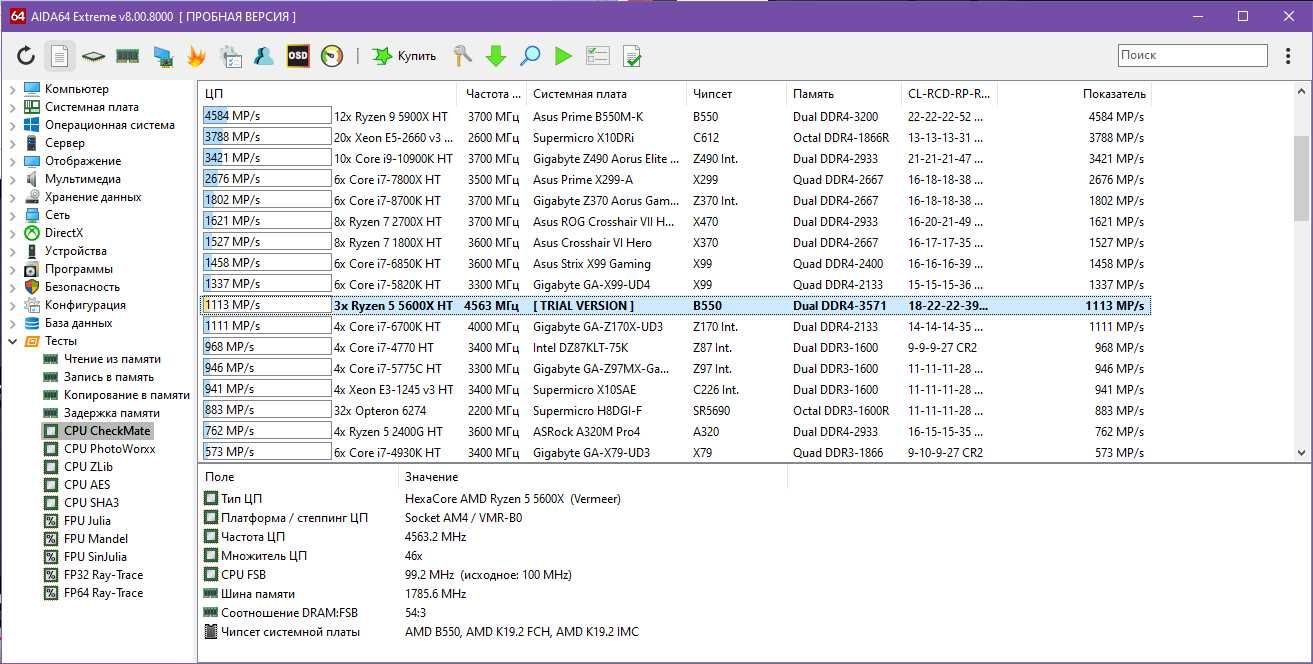The image size is (1313, 664).
Task: Select the FP64 Ray-Trace benchmark
Action: (103, 593)
